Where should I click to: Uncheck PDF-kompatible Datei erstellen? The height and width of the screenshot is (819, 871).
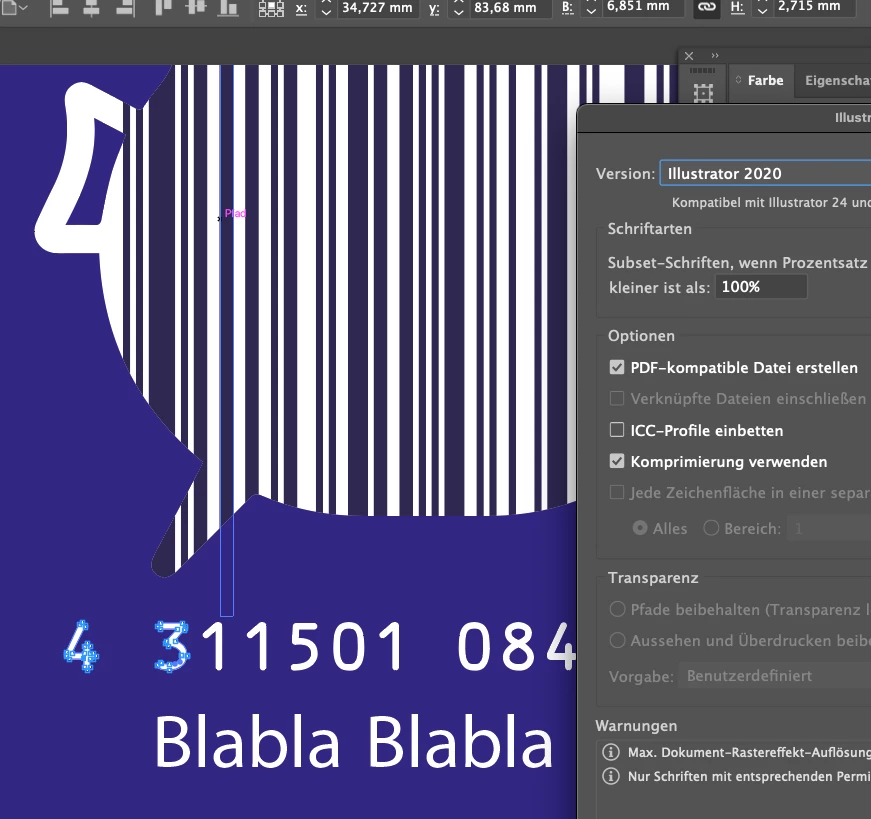coord(617,367)
